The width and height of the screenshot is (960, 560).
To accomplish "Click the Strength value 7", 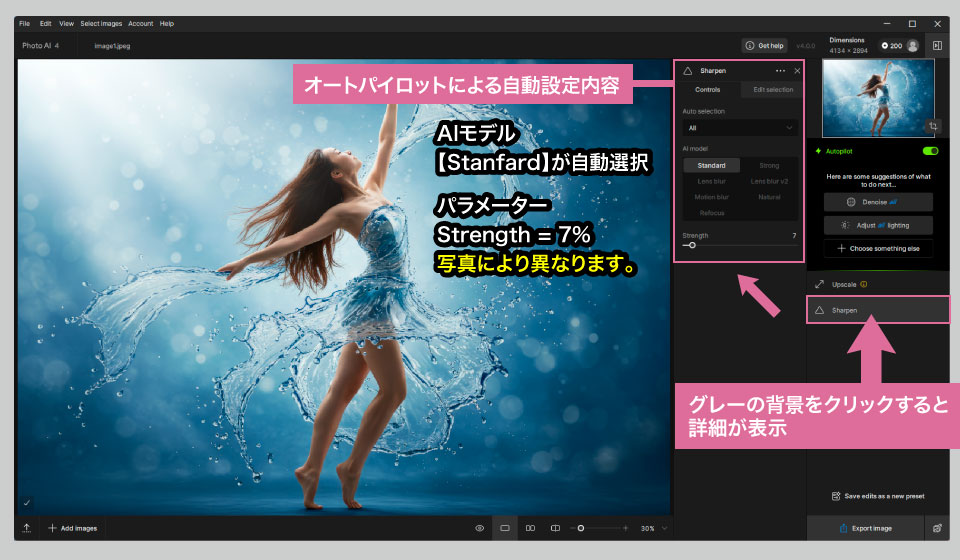I will coord(794,236).
